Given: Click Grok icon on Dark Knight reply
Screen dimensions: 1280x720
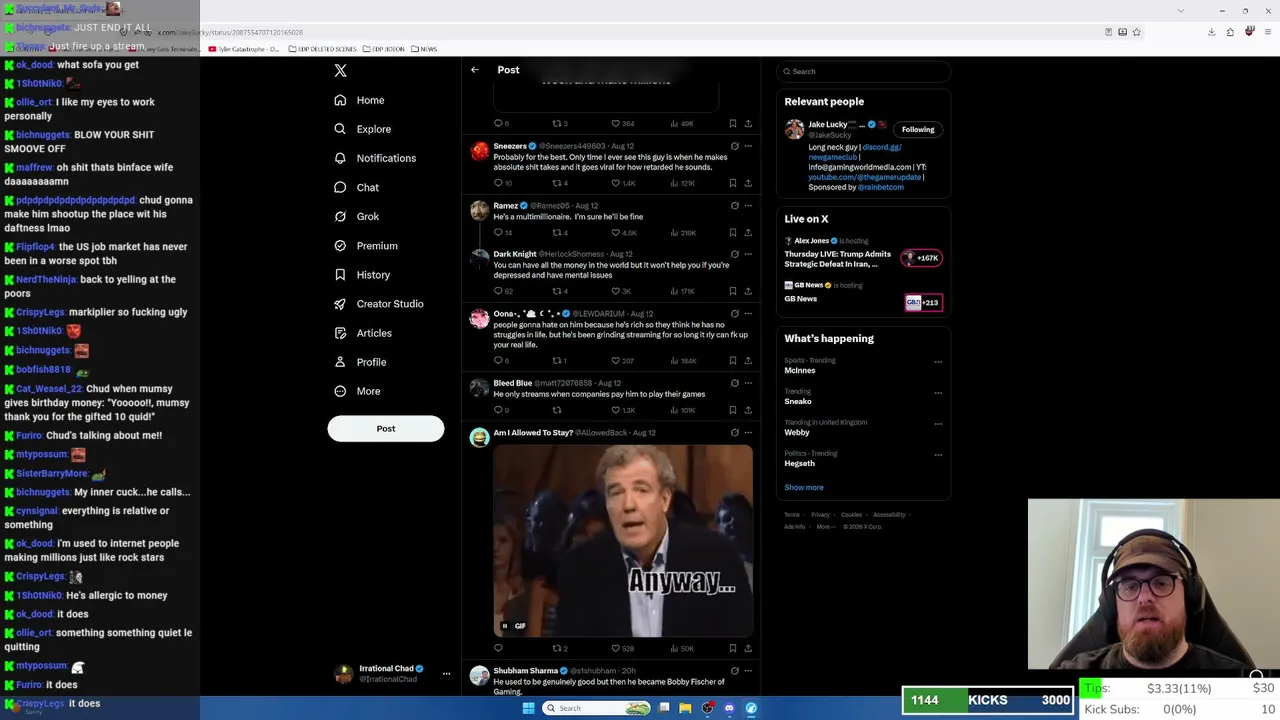Looking at the screenshot, I should pyautogui.click(x=734, y=254).
